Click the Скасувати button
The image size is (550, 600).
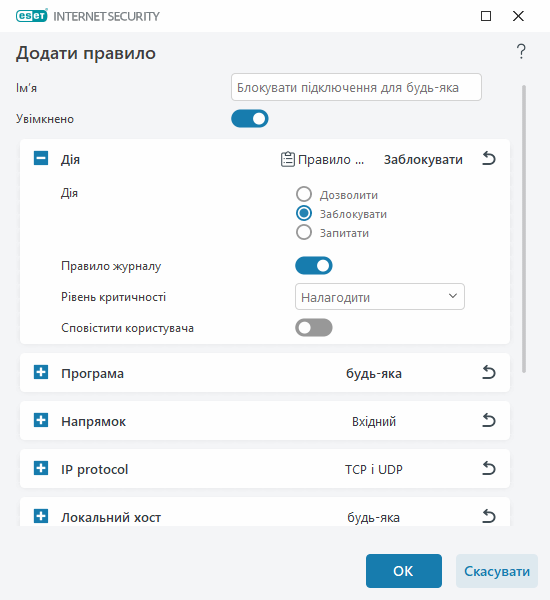[497, 571]
